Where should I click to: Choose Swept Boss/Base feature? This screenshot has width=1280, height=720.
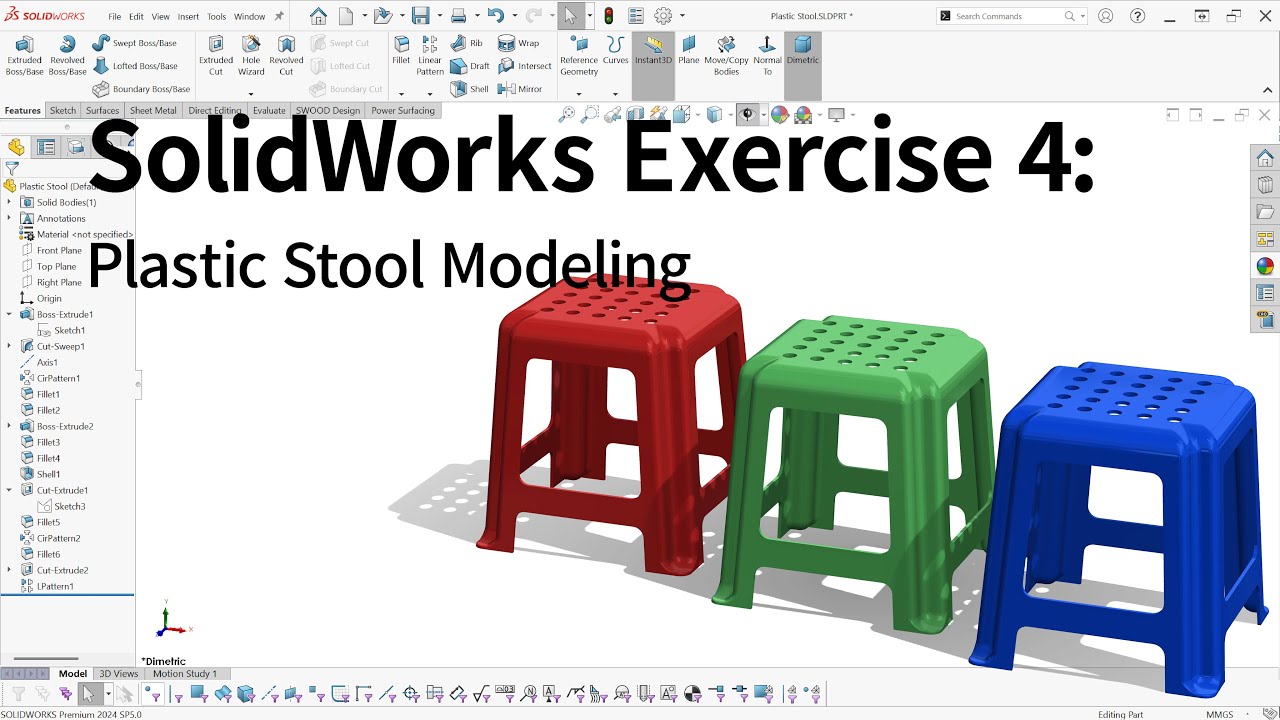coord(134,43)
